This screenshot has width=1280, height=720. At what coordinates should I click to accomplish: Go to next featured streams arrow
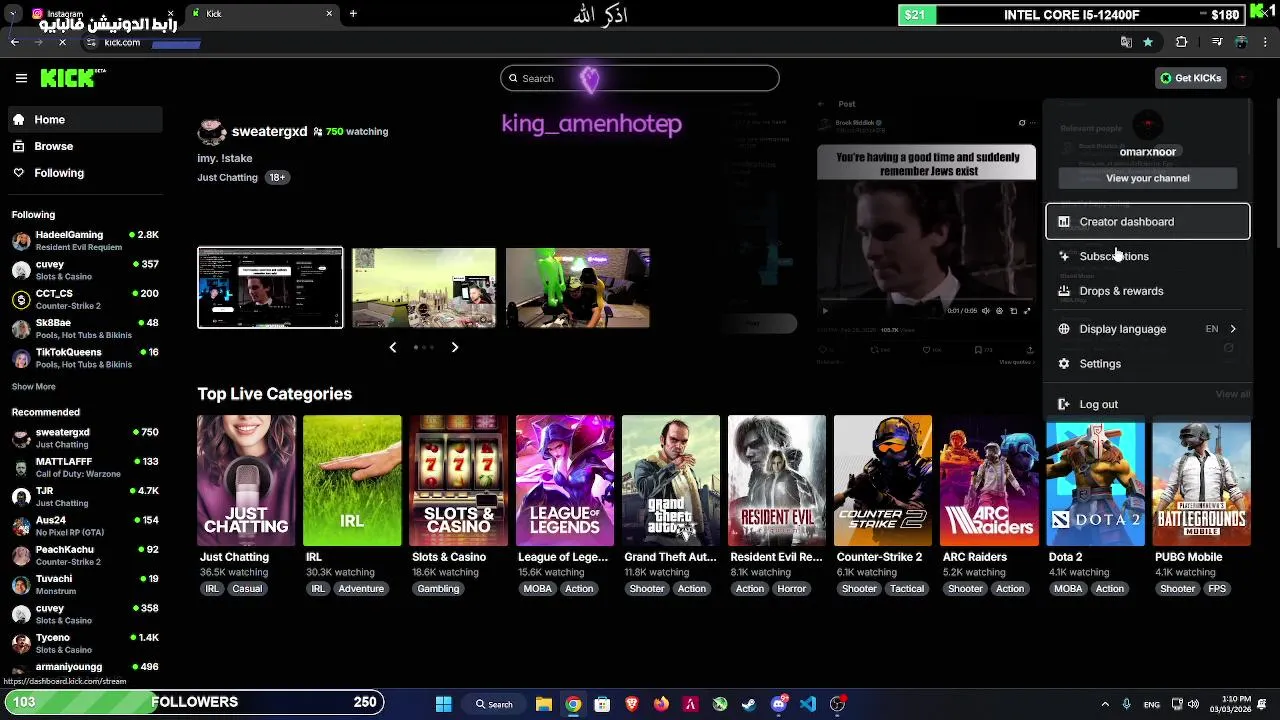pyautogui.click(x=455, y=347)
